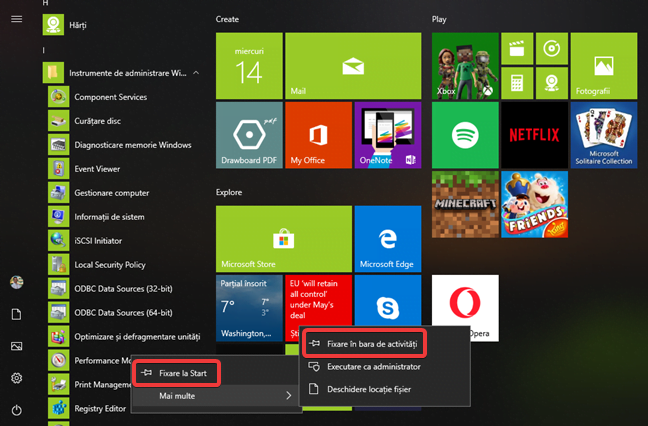Open the Microsoft Store tile

pyautogui.click(x=284, y=239)
